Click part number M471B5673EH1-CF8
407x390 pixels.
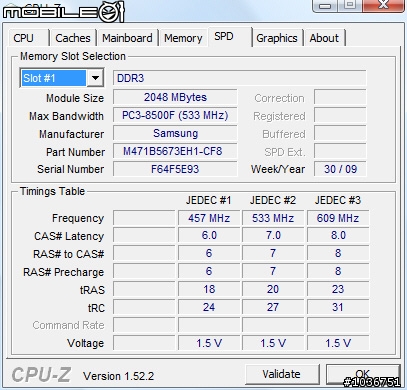pos(175,151)
